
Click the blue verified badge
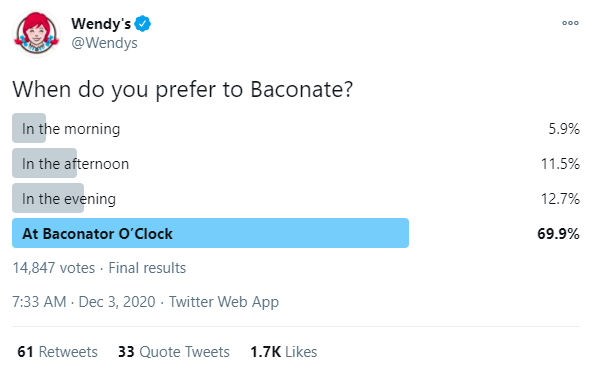143,24
